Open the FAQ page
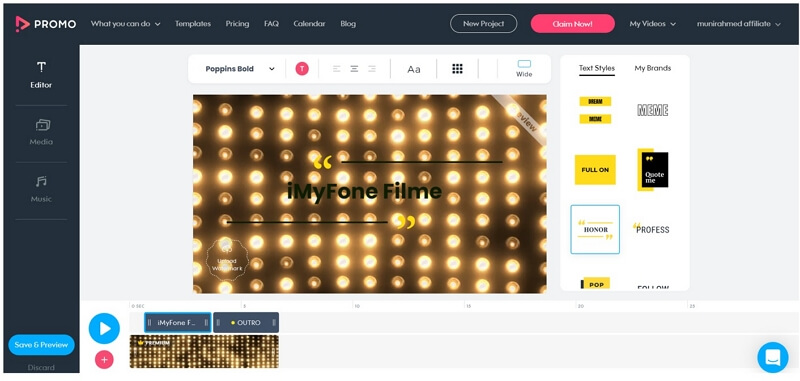The height and width of the screenshot is (381, 800). [x=271, y=23]
